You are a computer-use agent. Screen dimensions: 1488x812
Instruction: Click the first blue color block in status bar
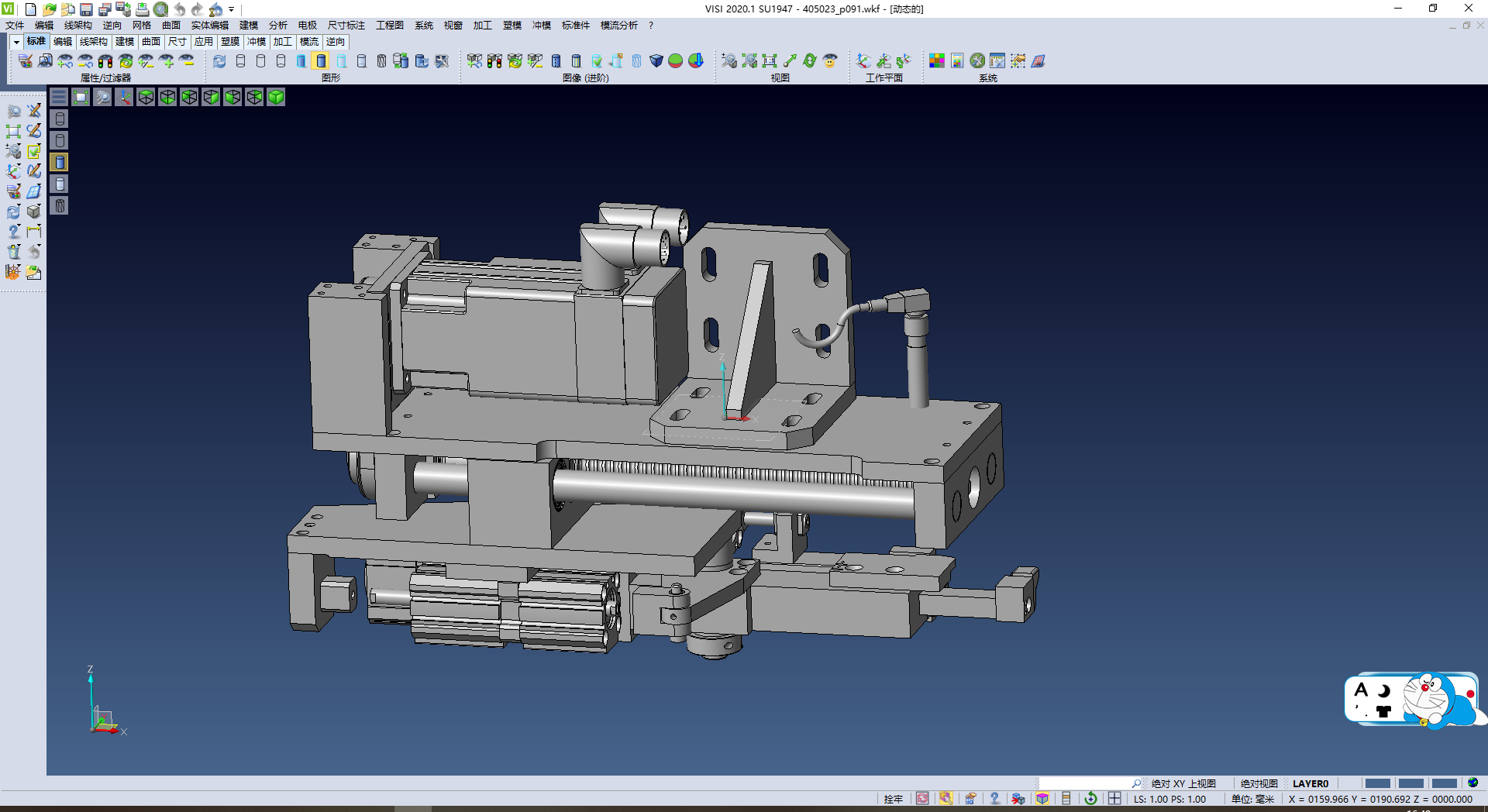(1377, 783)
